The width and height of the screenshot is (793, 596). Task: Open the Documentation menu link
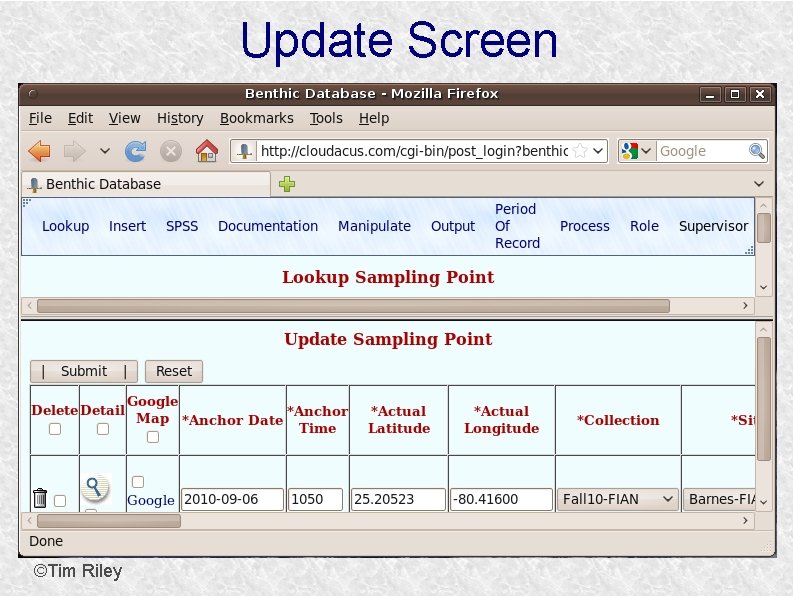pos(268,226)
